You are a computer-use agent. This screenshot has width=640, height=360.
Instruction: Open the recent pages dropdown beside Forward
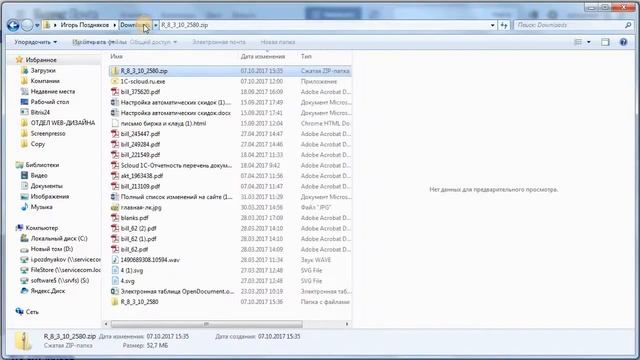[37, 25]
